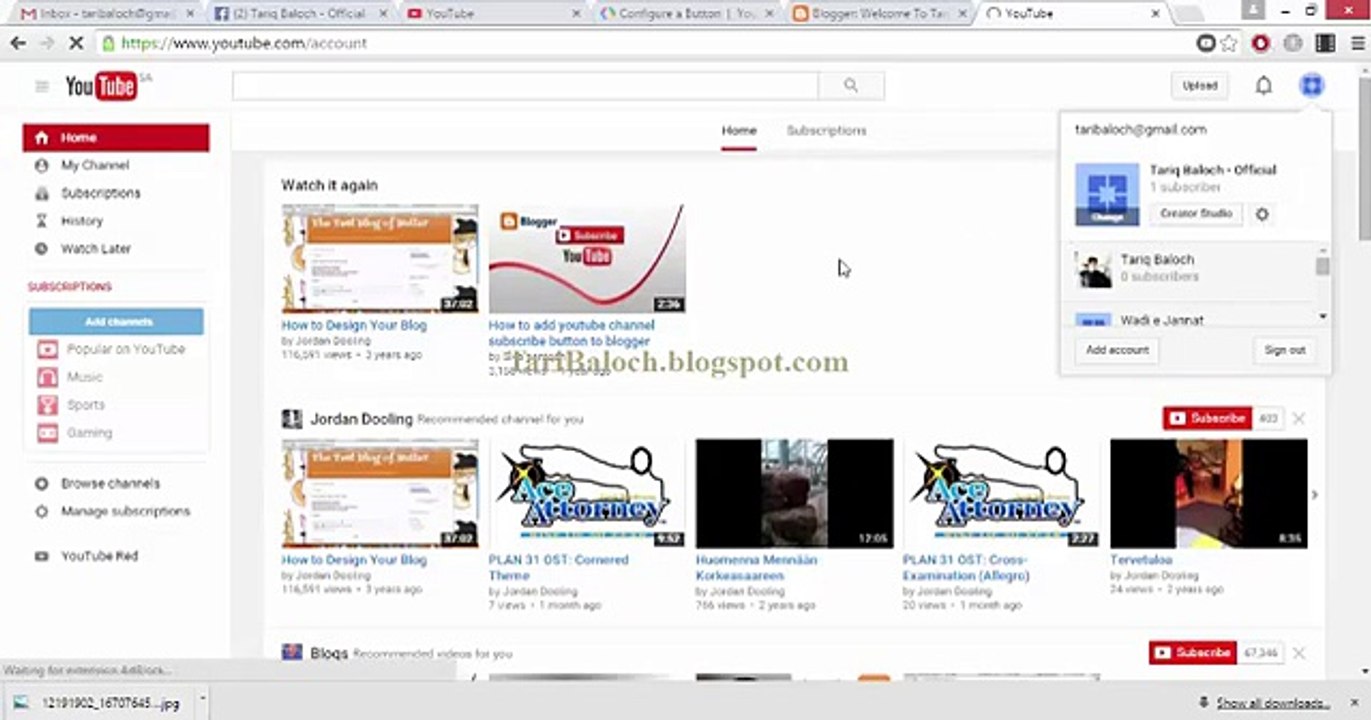Click the Gaming channel icon
This screenshot has height=720, width=1371.
(x=47, y=433)
